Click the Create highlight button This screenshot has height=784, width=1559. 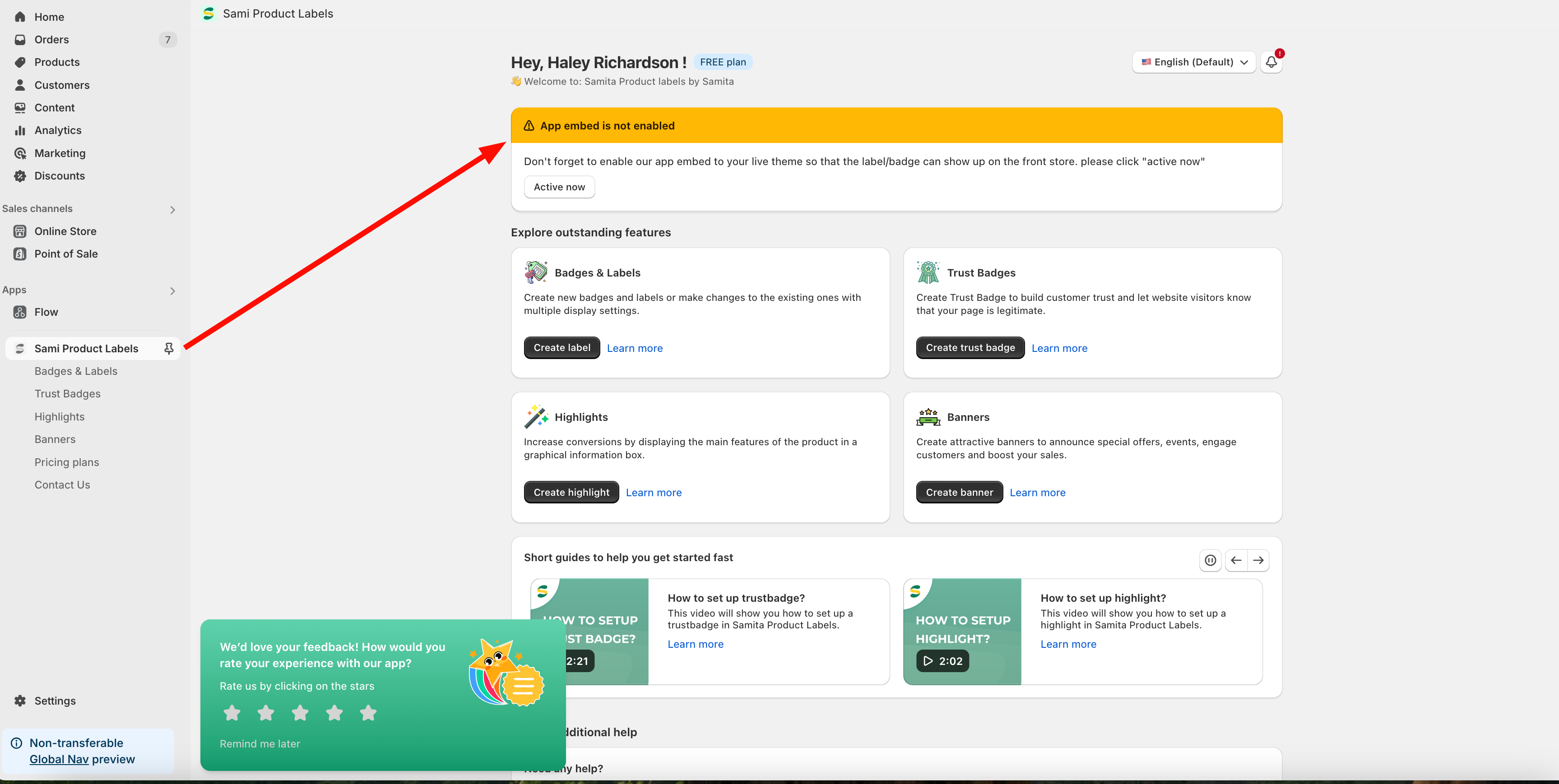point(571,493)
